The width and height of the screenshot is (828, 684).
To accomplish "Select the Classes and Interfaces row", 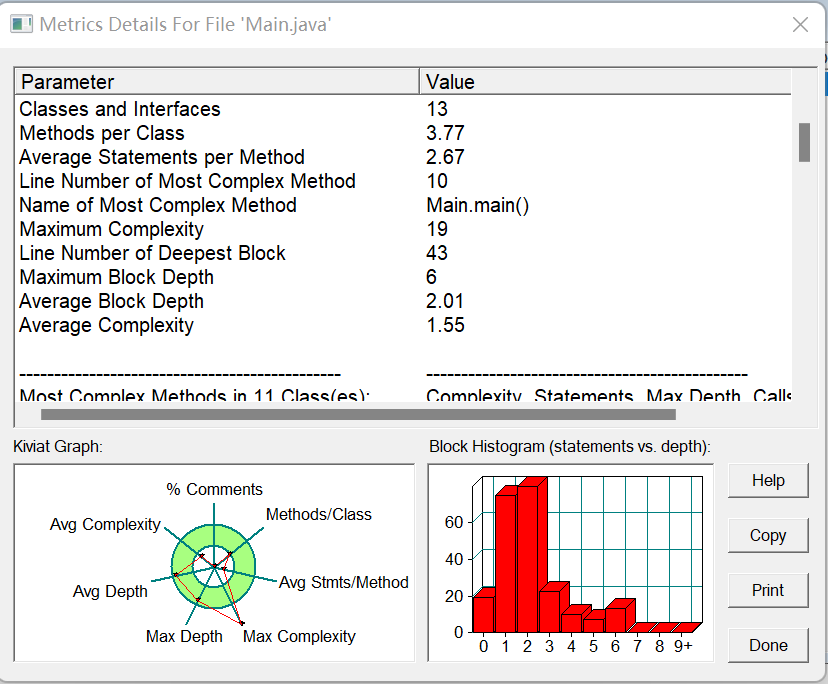I will point(403,109).
